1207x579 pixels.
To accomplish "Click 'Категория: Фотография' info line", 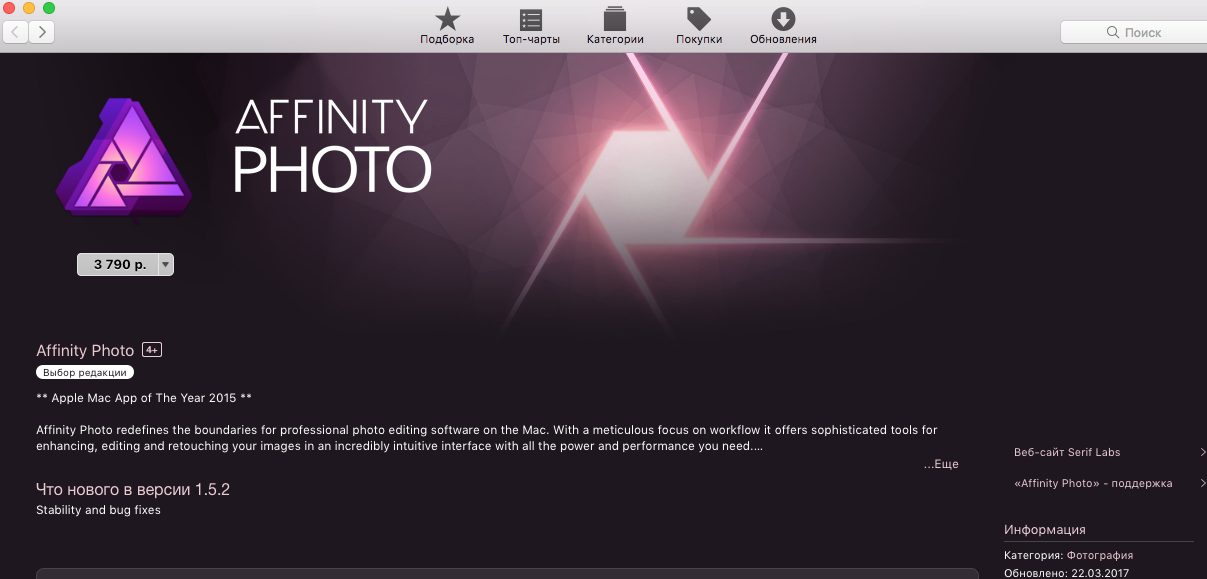I will pos(1069,555).
